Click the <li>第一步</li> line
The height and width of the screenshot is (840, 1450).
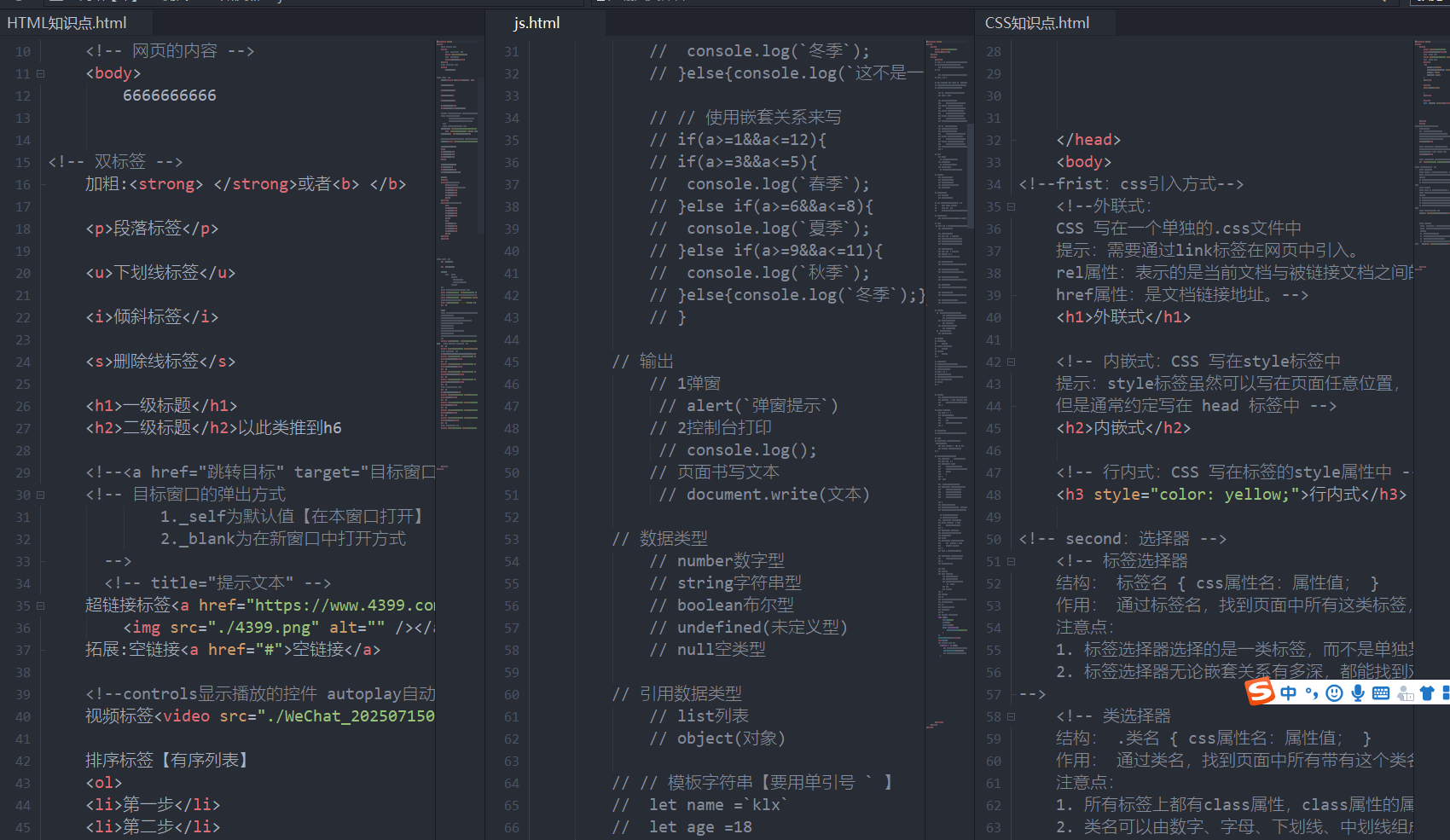point(153,805)
